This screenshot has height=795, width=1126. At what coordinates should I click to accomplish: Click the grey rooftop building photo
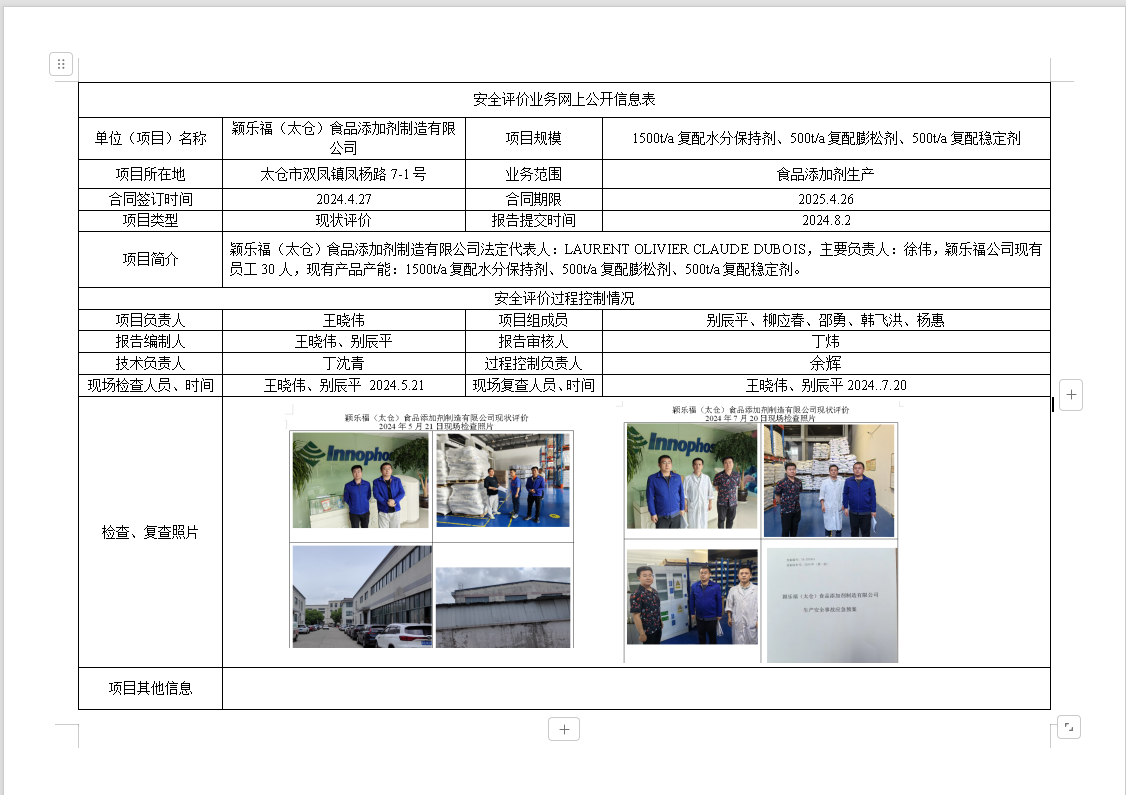[x=503, y=607]
